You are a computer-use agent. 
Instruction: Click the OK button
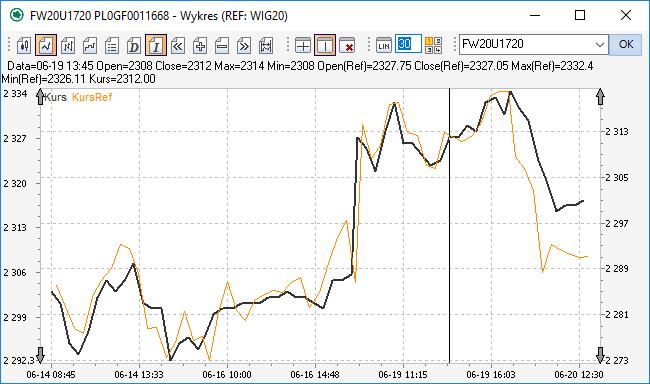[626, 44]
